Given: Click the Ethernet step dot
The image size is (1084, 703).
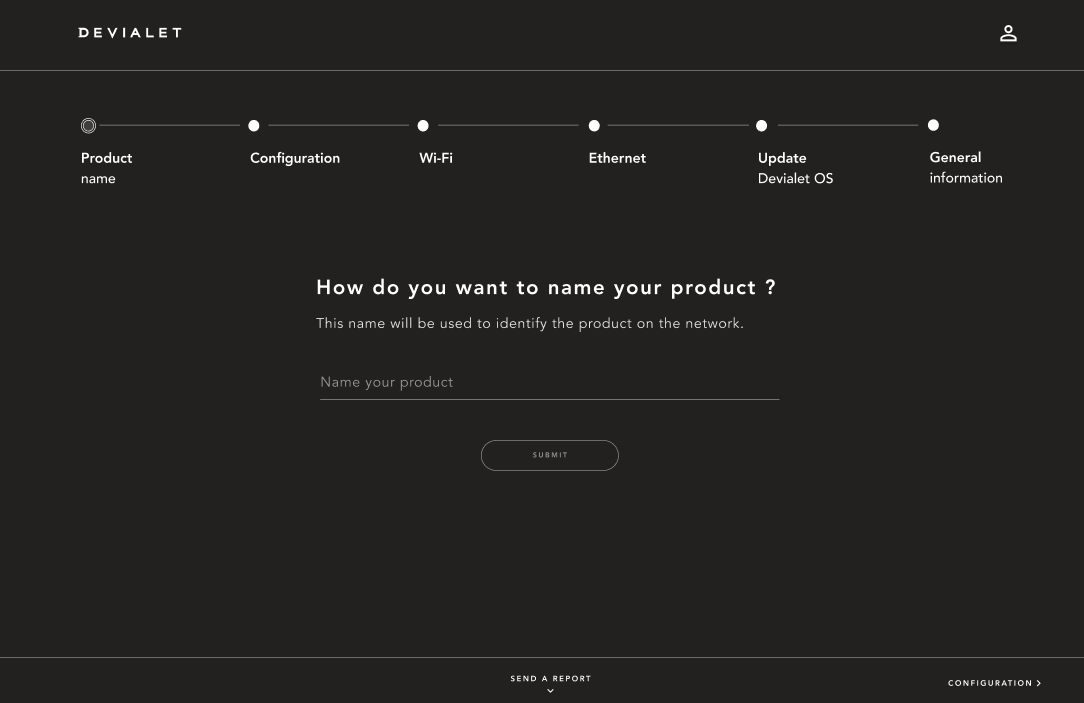Looking at the screenshot, I should [x=594, y=126].
